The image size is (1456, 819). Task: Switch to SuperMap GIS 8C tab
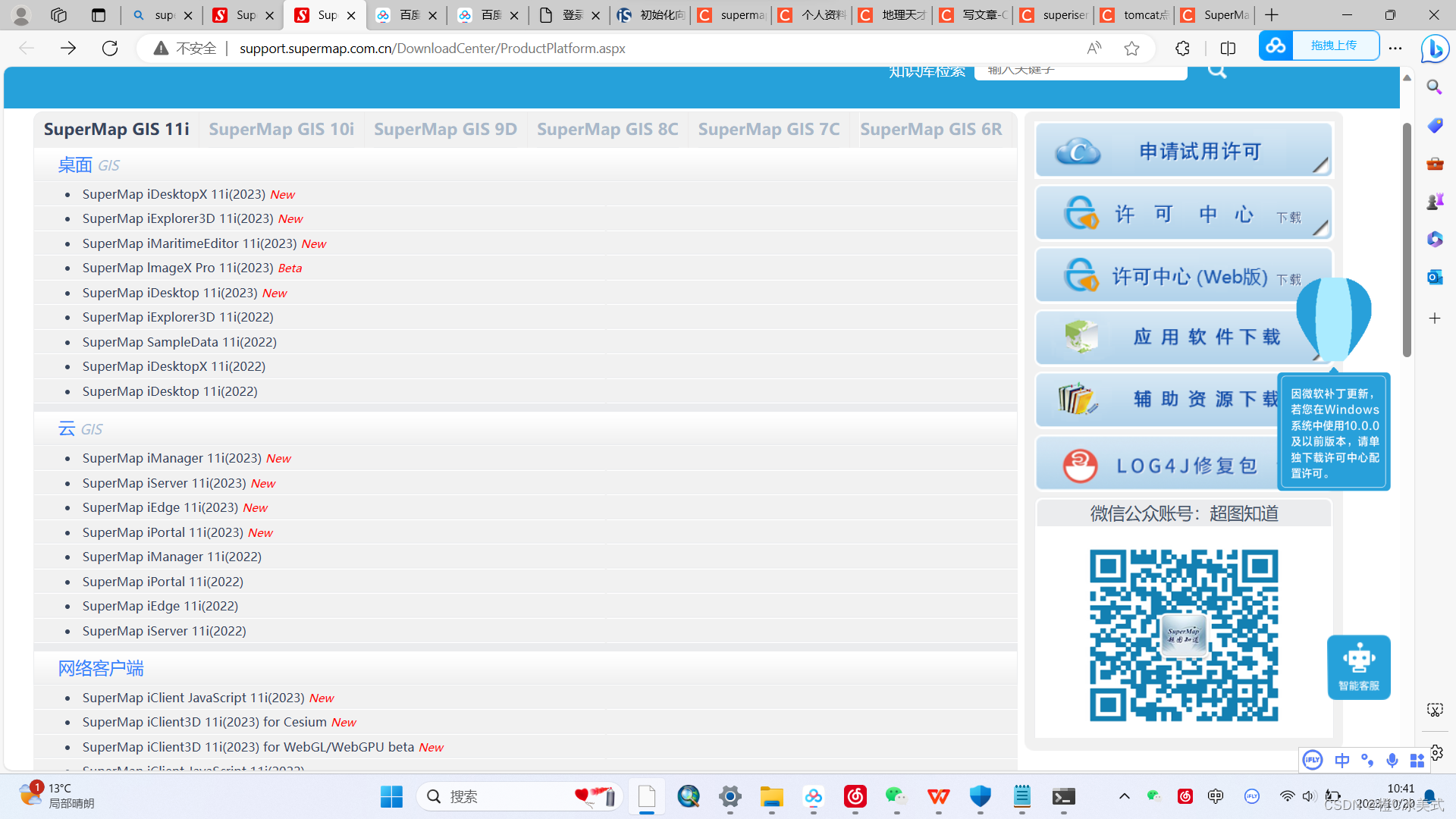(607, 129)
